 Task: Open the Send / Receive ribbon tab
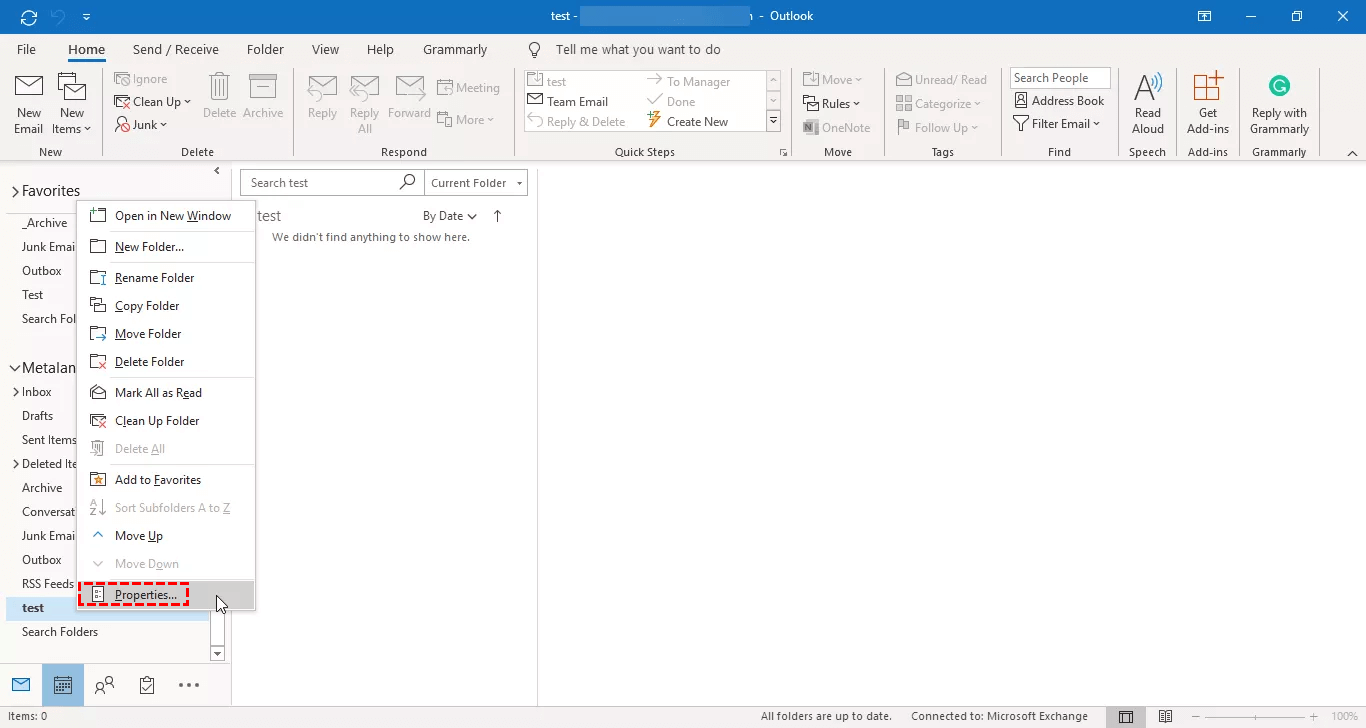tap(175, 50)
